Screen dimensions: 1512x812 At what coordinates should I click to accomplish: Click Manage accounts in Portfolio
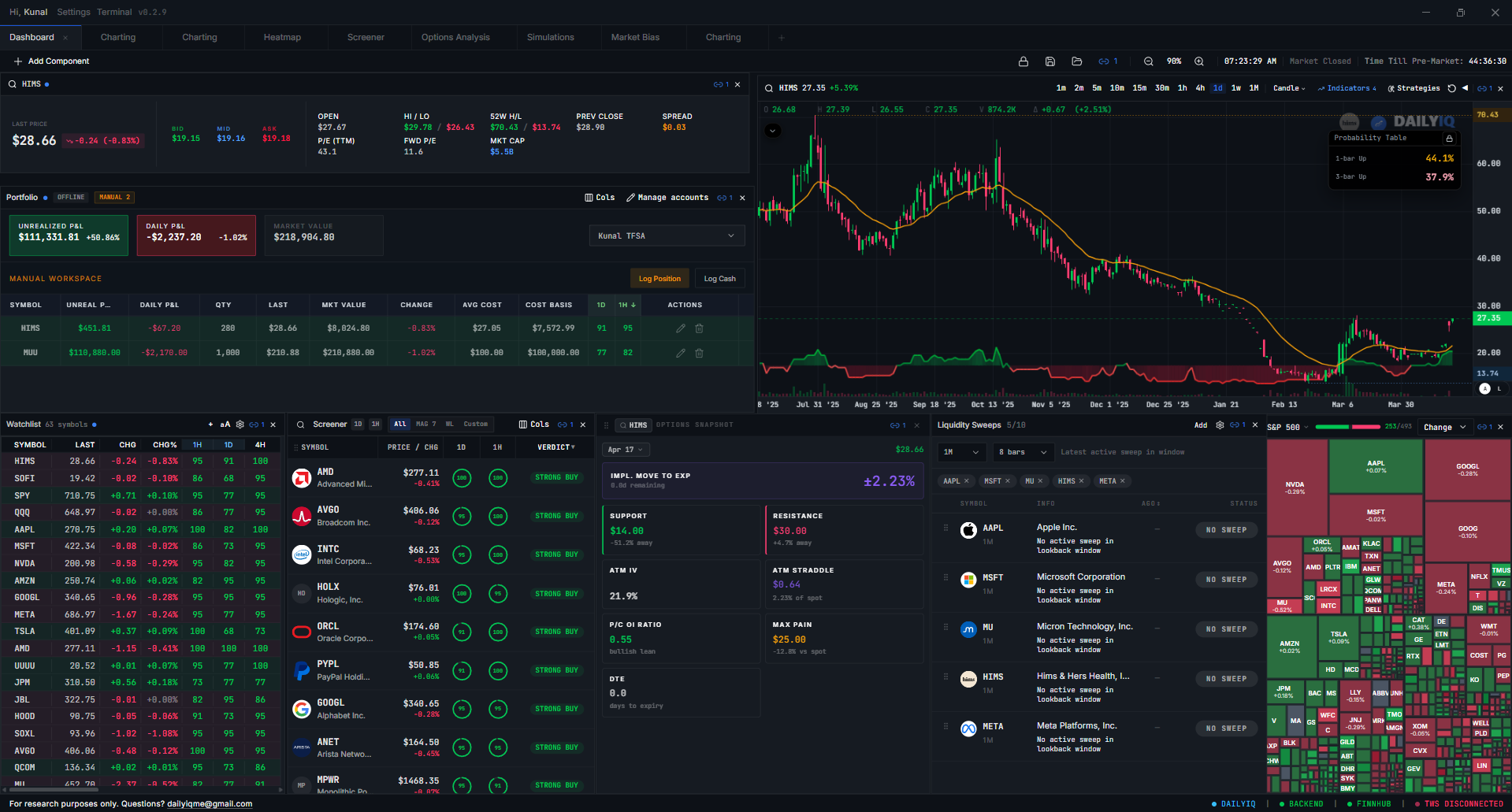(667, 198)
